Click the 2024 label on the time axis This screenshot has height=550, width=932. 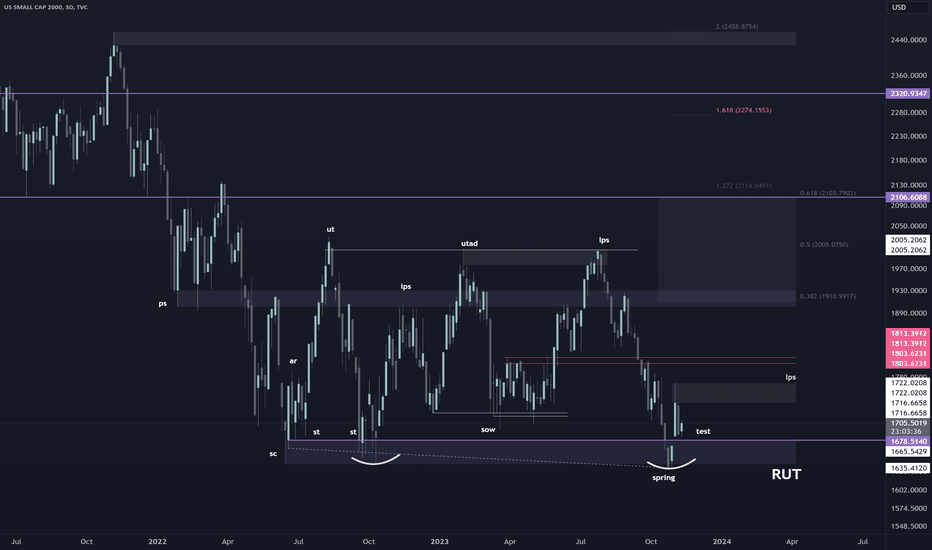(x=722, y=542)
